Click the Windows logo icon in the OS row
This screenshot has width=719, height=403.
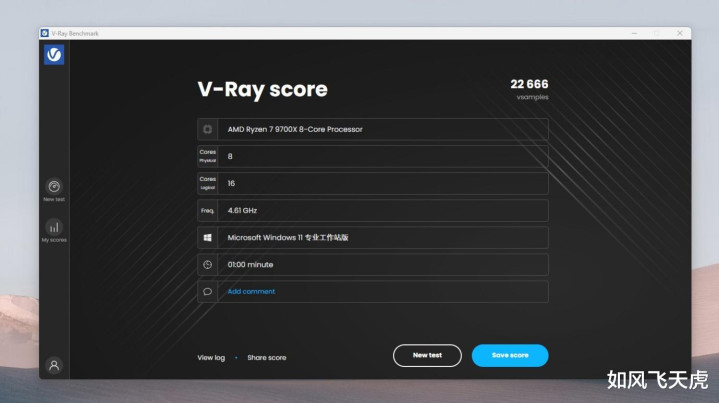pyautogui.click(x=208, y=237)
